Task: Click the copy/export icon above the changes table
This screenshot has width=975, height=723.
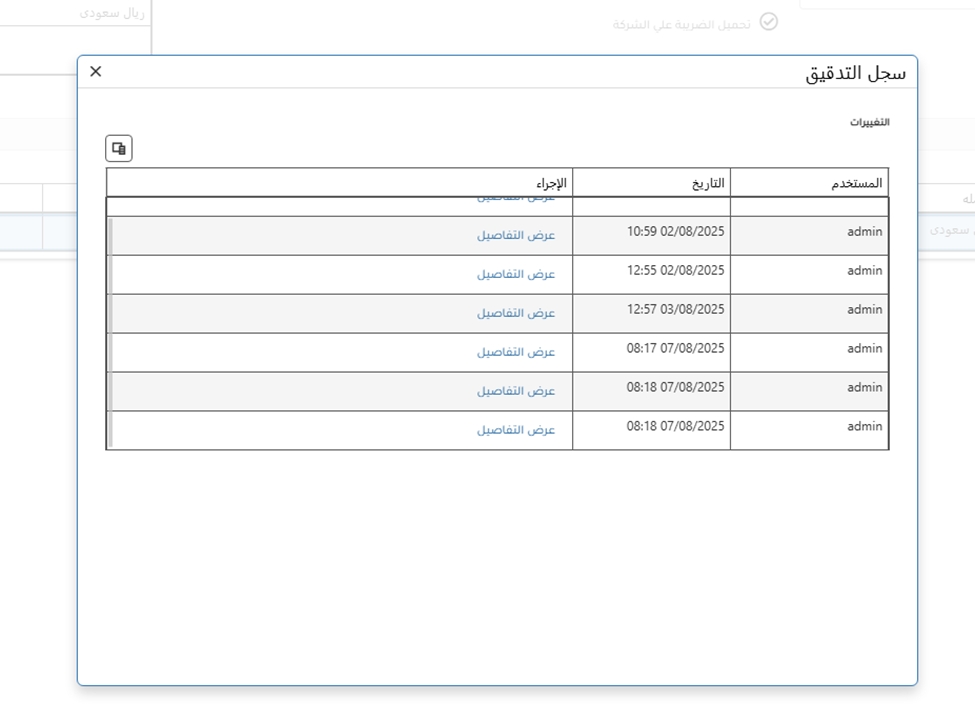Action: click(119, 149)
